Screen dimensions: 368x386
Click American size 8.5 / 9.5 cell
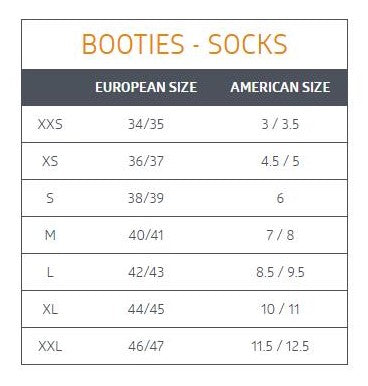click(x=280, y=272)
